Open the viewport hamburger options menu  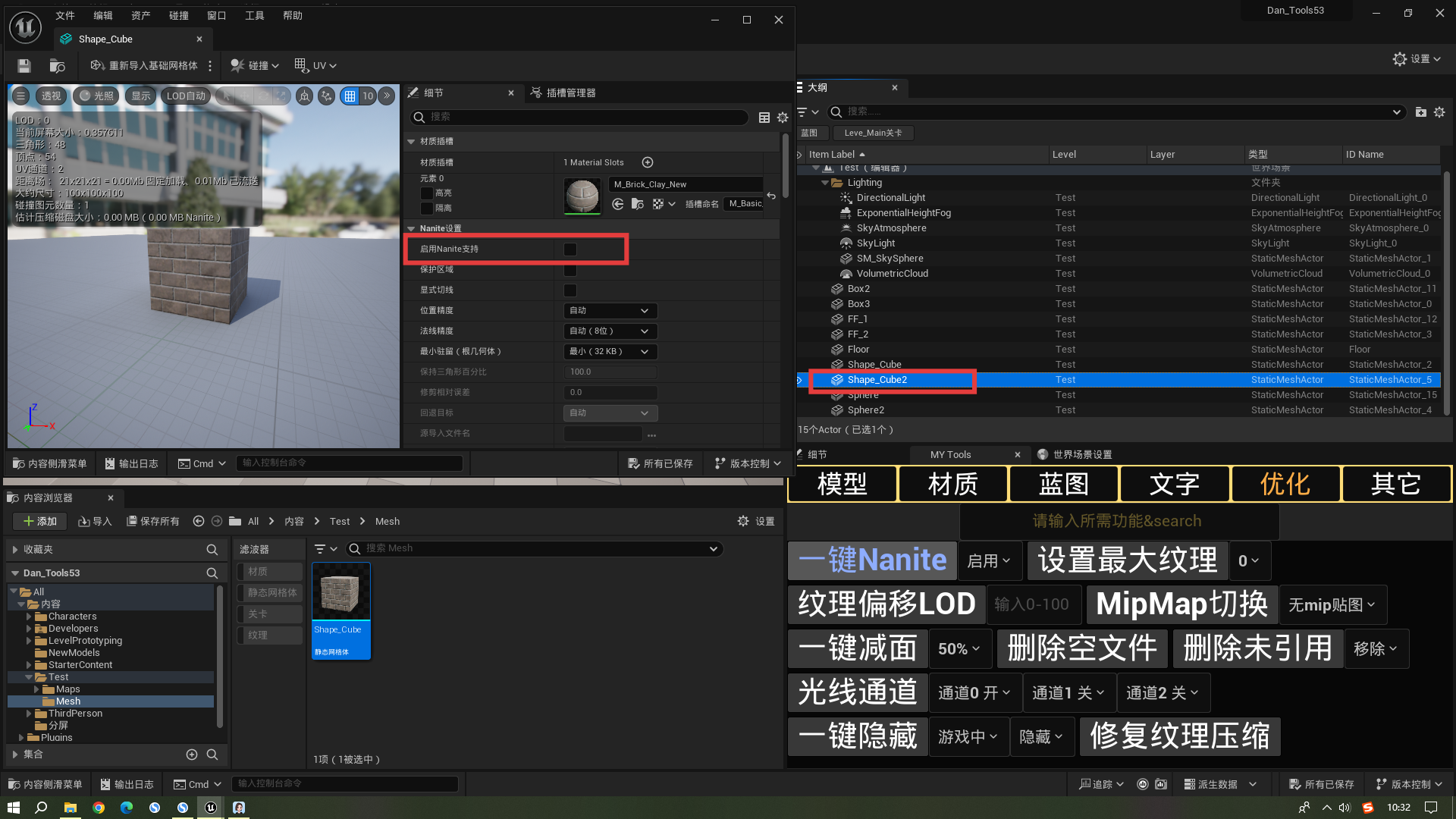point(20,96)
